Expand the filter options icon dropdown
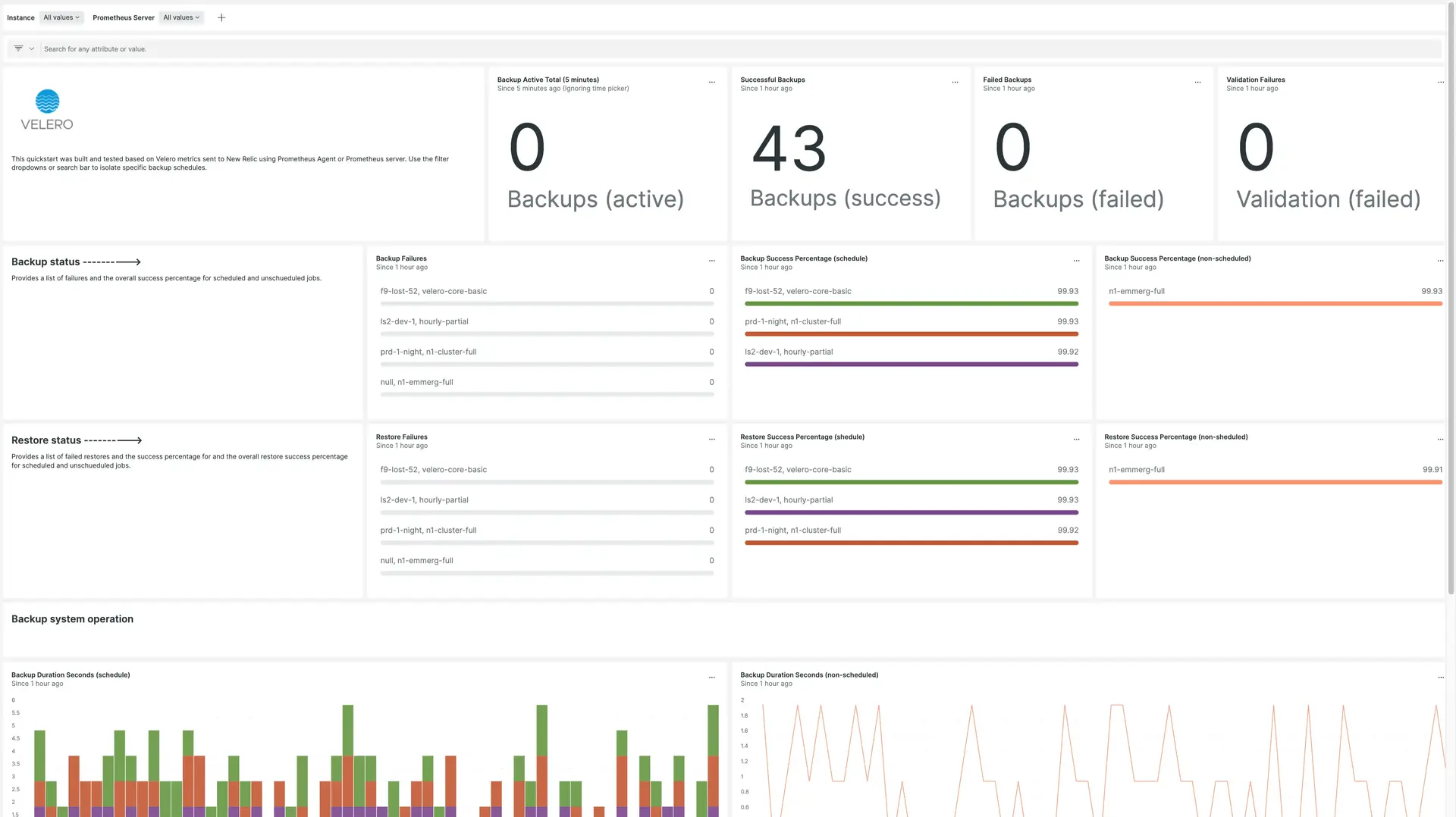Screen dimensions: 1456x817 pos(24,49)
